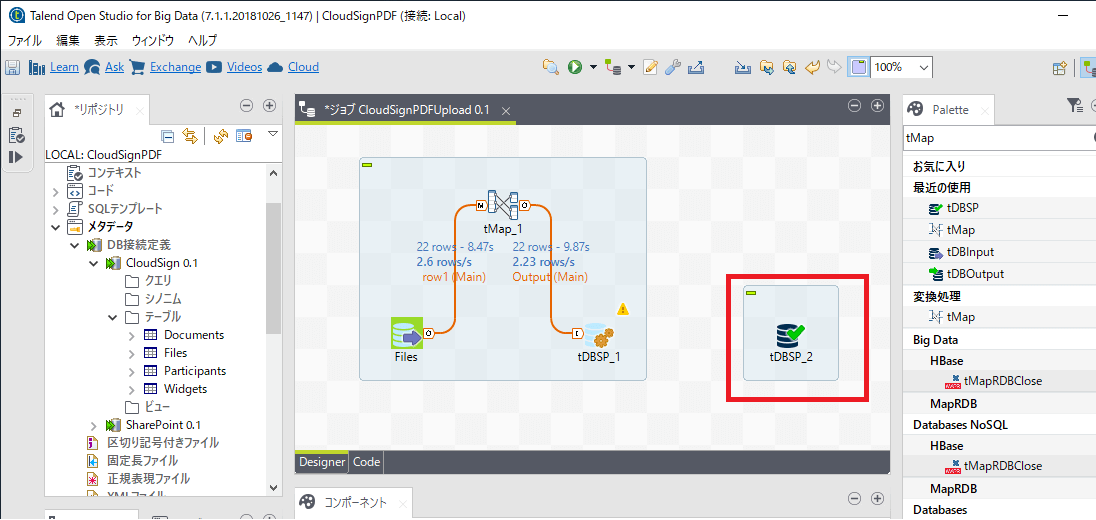Close the CloudSignPDFUpload job tab
The width and height of the screenshot is (1096, 520).
[x=506, y=111]
